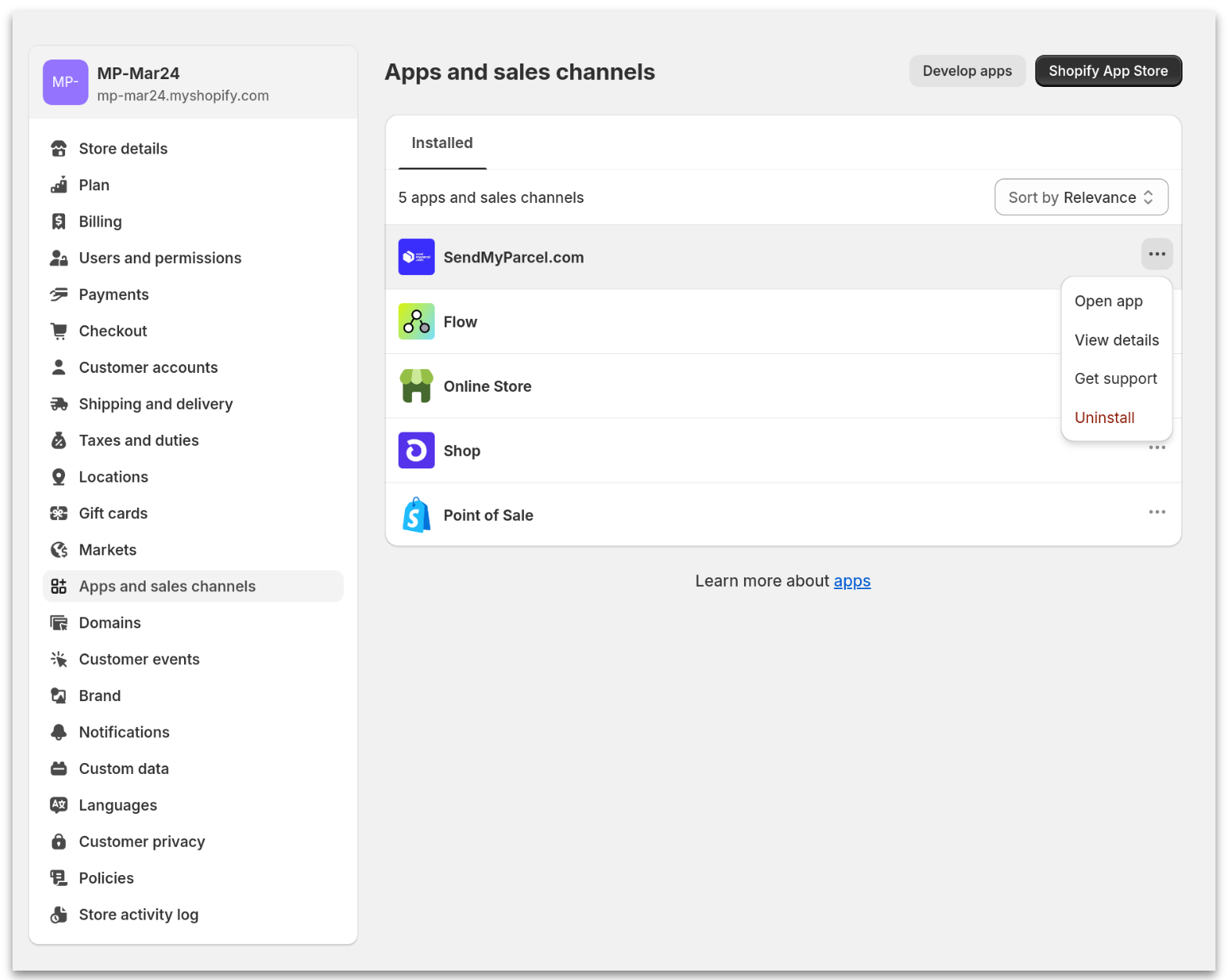
Task: Click the Point of Sale shopping bag icon
Action: pos(416,515)
